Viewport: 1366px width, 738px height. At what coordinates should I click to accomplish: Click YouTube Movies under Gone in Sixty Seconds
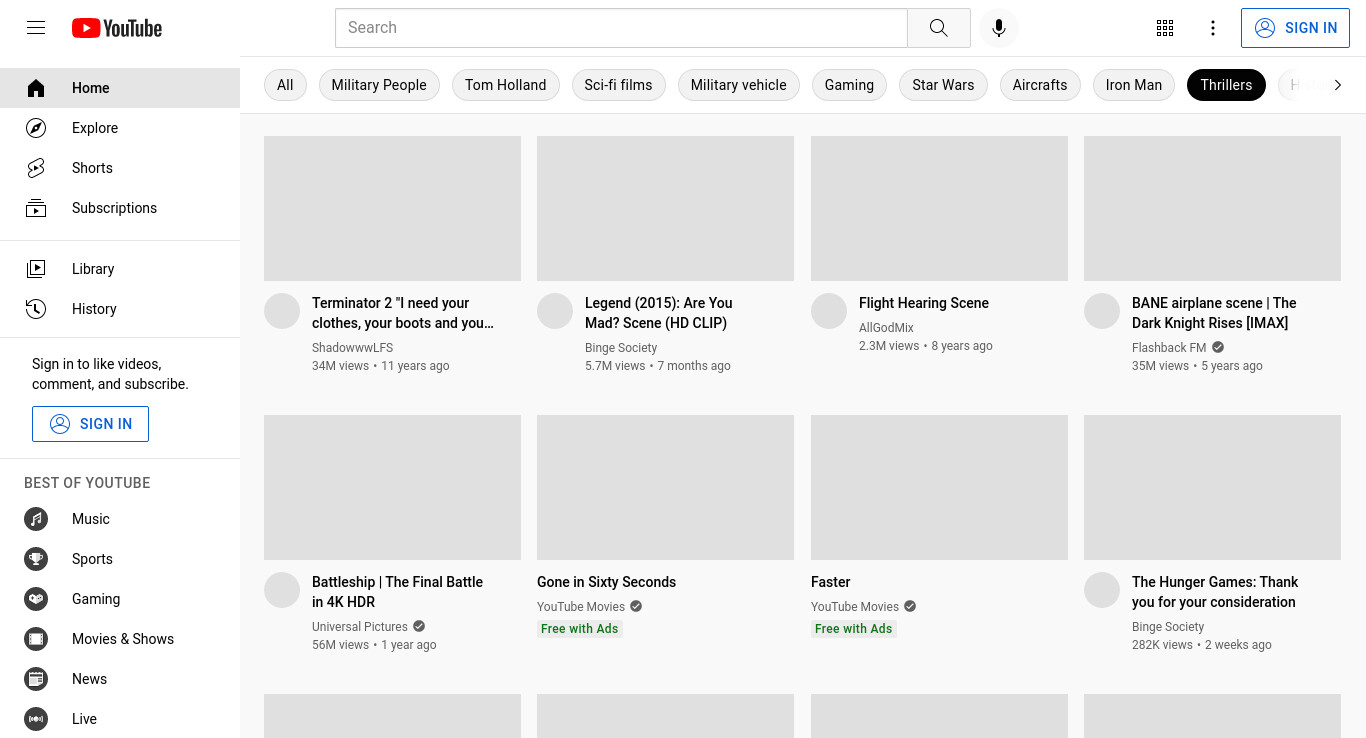(581, 607)
